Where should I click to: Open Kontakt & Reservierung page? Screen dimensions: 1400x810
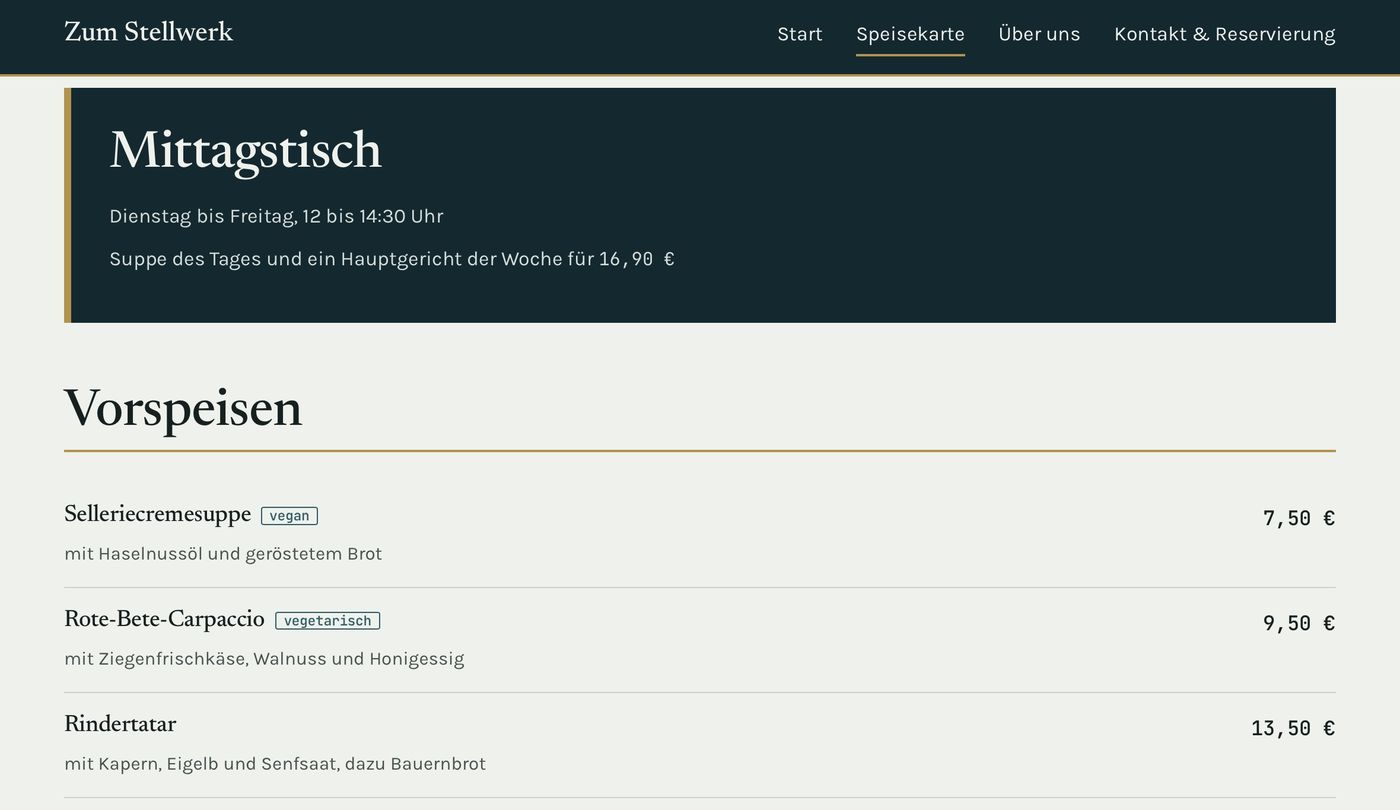pos(1224,34)
